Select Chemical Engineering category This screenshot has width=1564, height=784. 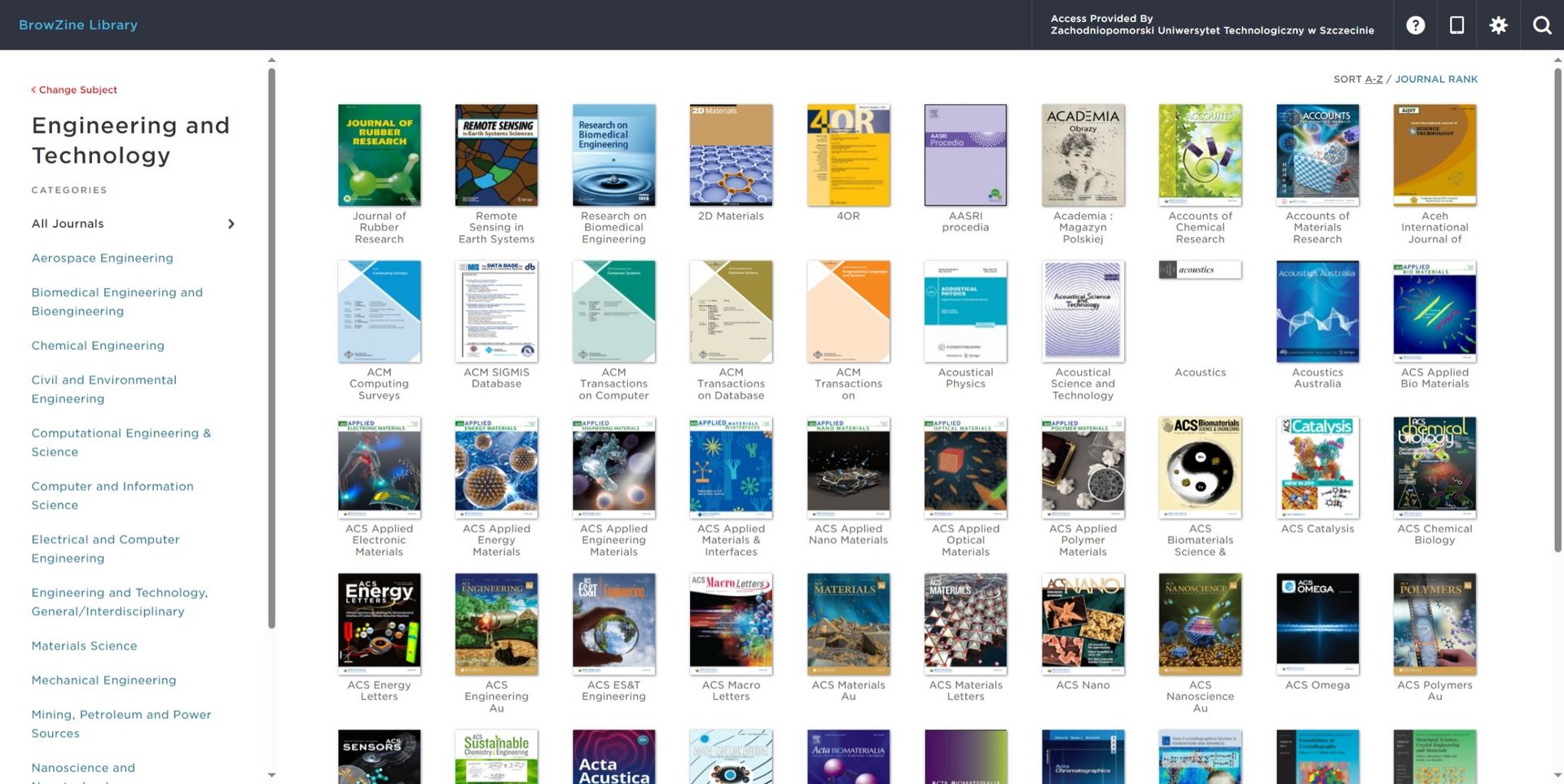pyautogui.click(x=98, y=345)
